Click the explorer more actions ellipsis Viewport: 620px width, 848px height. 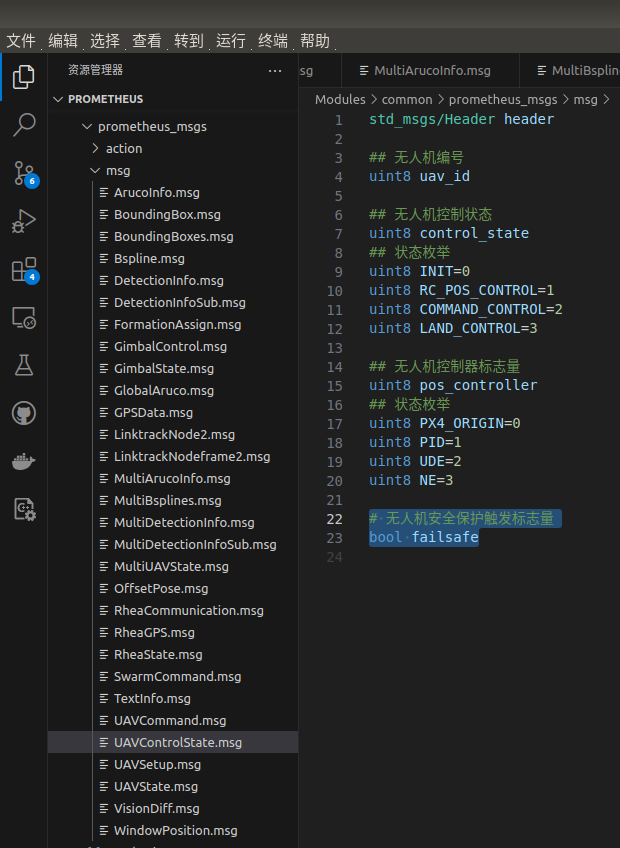click(x=275, y=71)
